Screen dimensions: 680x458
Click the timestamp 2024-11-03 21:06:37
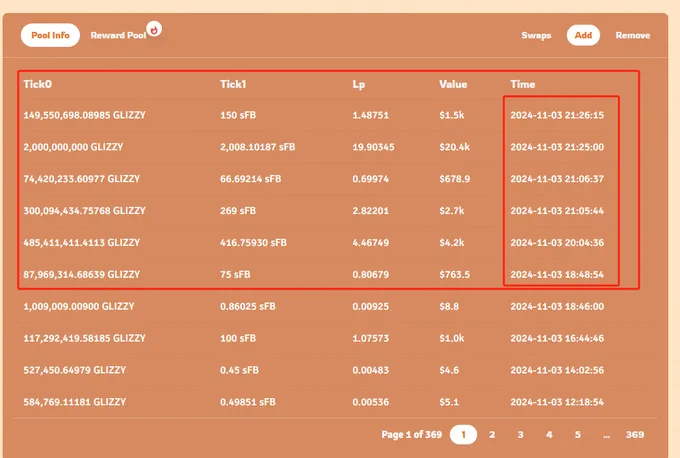pos(557,179)
